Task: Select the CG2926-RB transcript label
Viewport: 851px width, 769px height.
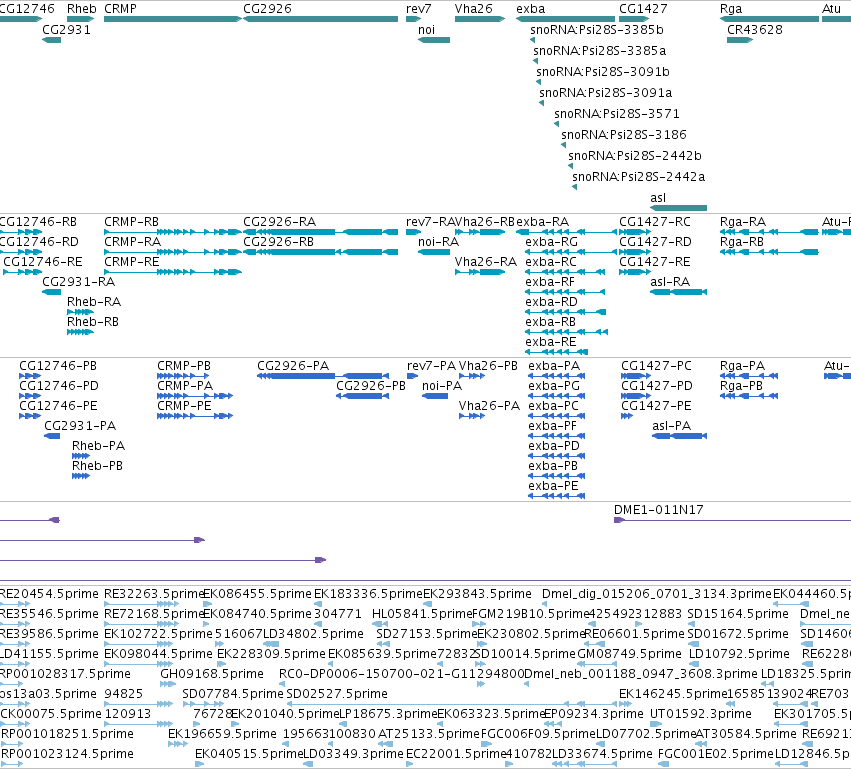Action: 278,242
